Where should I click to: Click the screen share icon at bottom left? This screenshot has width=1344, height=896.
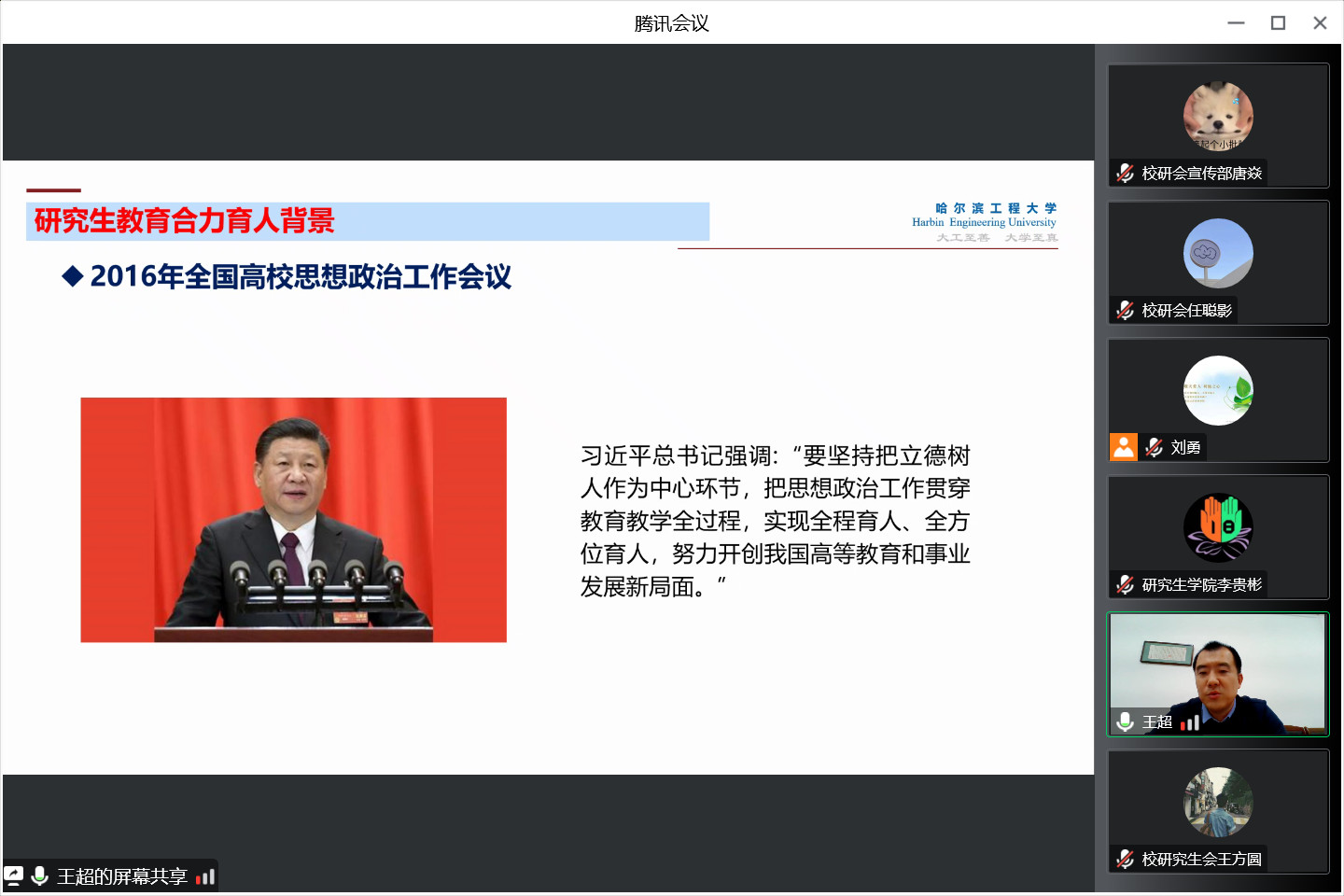(x=14, y=875)
